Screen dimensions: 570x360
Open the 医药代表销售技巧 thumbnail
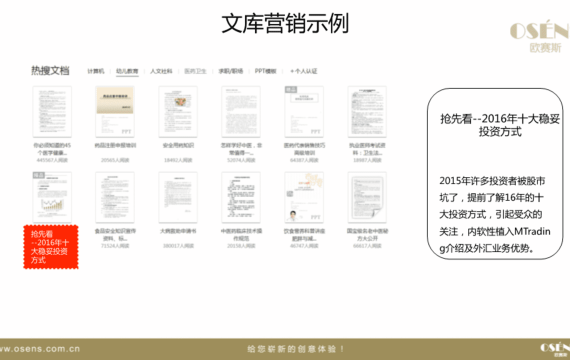[304, 112]
